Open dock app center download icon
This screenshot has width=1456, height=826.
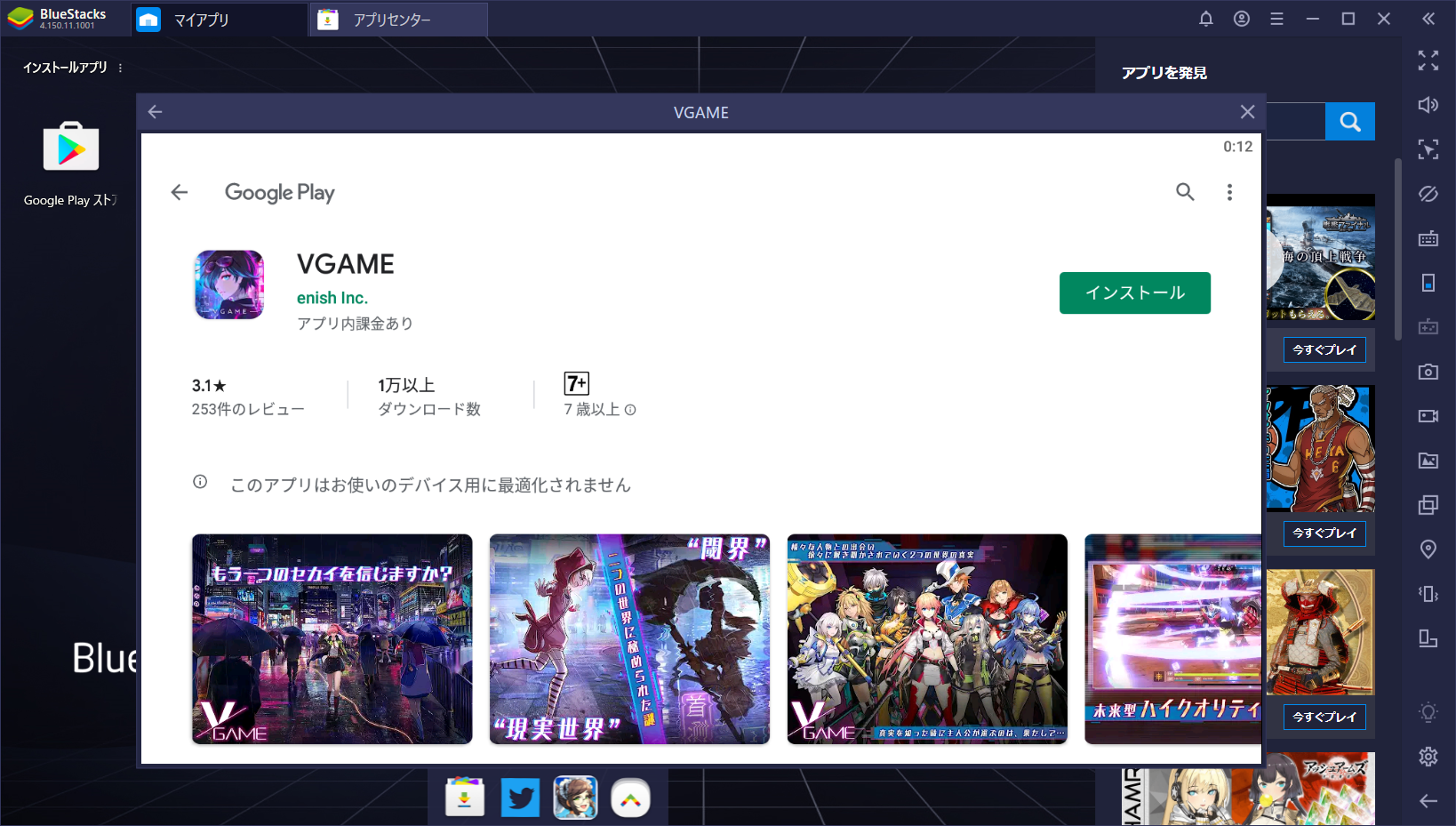pos(465,797)
